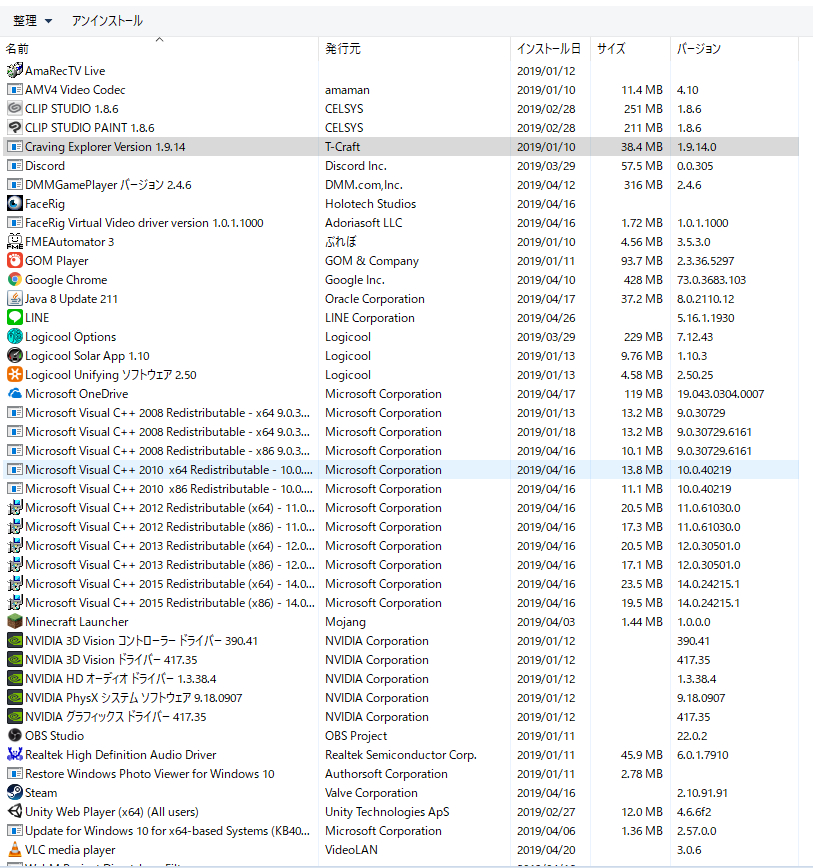
Task: Select Craving Explorer Version 1.9.14 row
Action: click(401, 147)
